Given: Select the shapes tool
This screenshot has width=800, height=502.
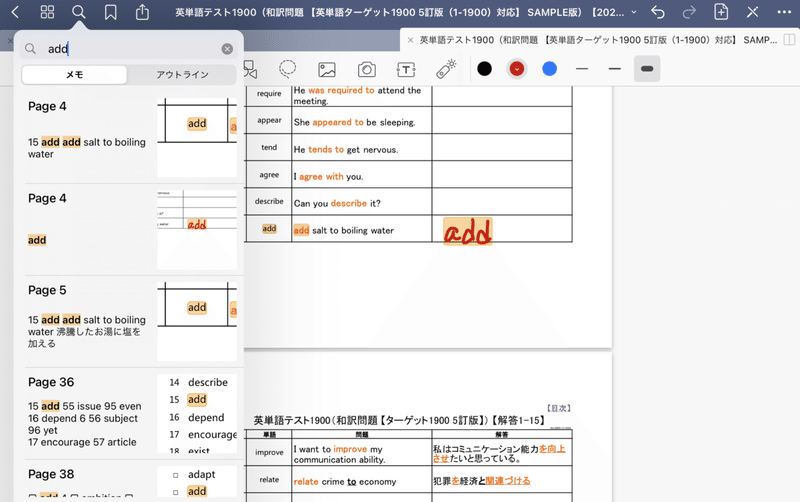Looking at the screenshot, I should 250,69.
